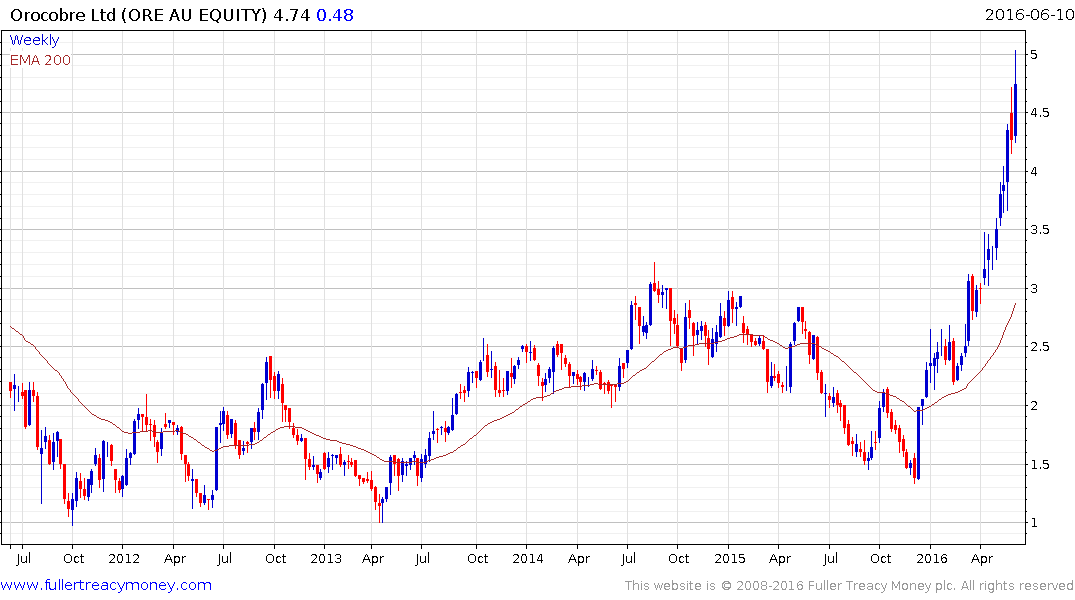Viewport: 1075px width, 600px height.
Task: Click the '4.74' last price in title
Action: point(291,14)
